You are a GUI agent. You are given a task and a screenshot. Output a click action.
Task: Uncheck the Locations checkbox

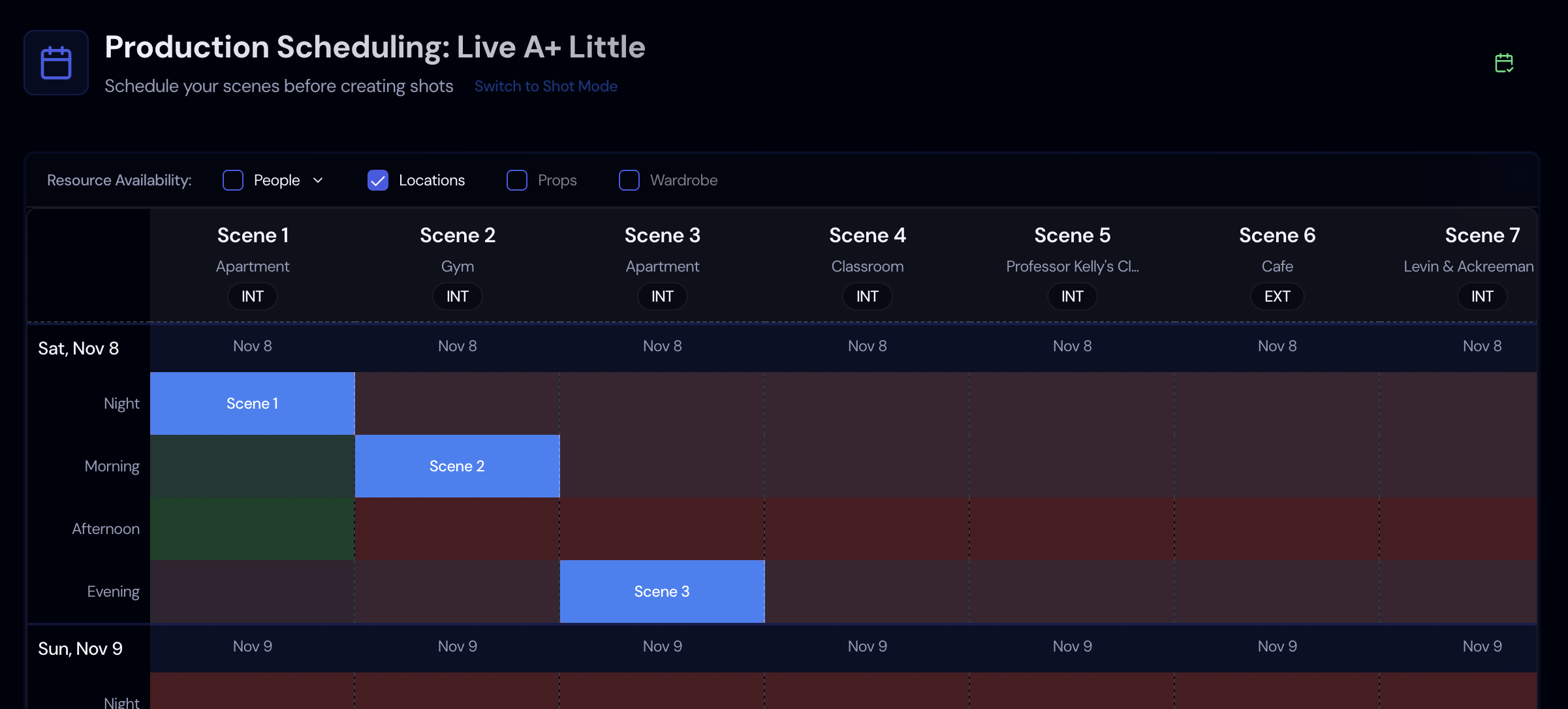pyautogui.click(x=377, y=180)
